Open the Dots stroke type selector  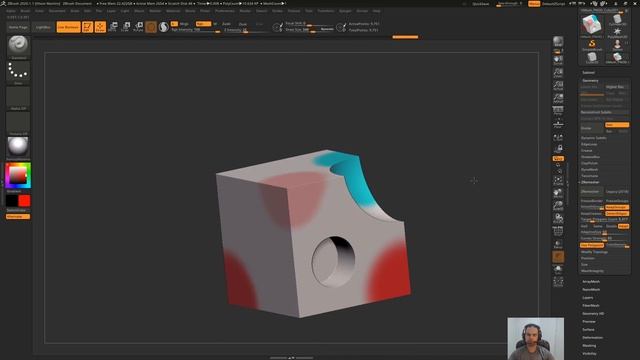(18, 71)
